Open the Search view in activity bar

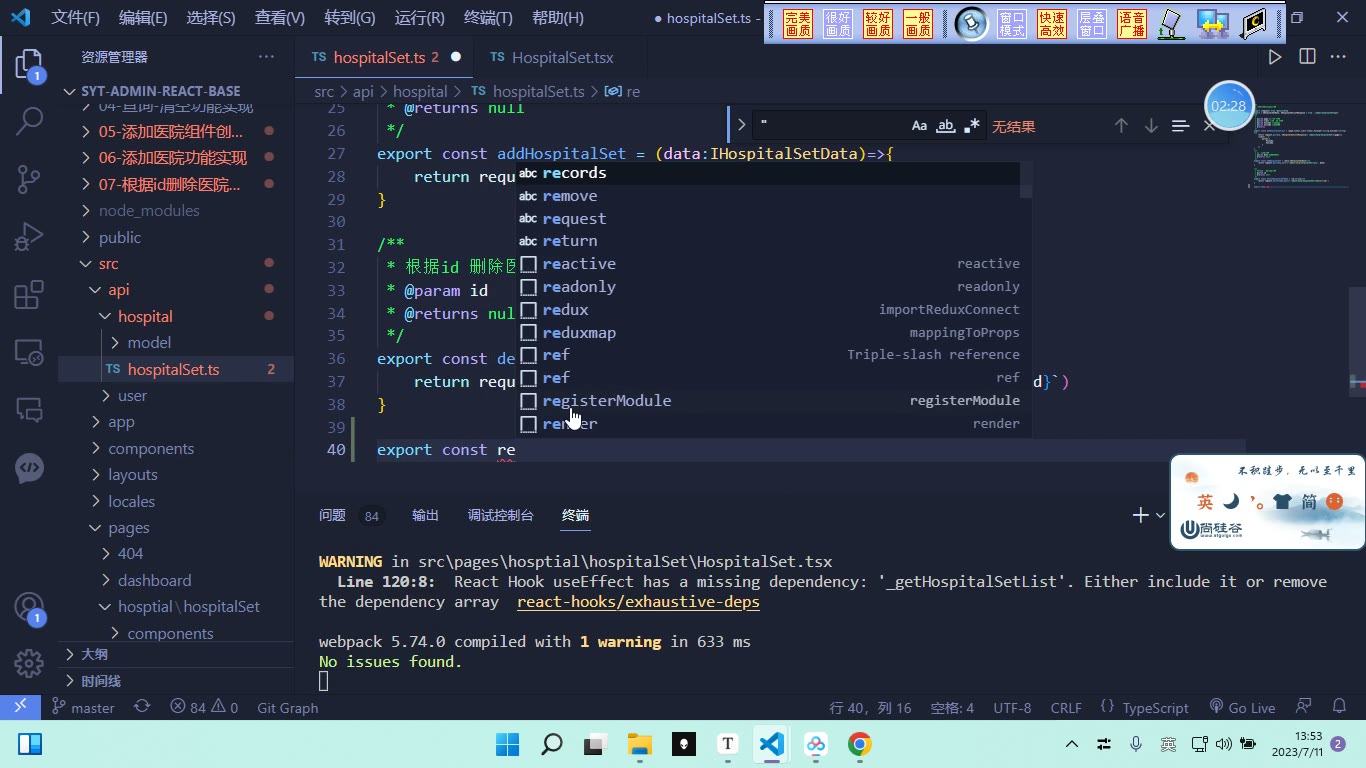coord(29,122)
